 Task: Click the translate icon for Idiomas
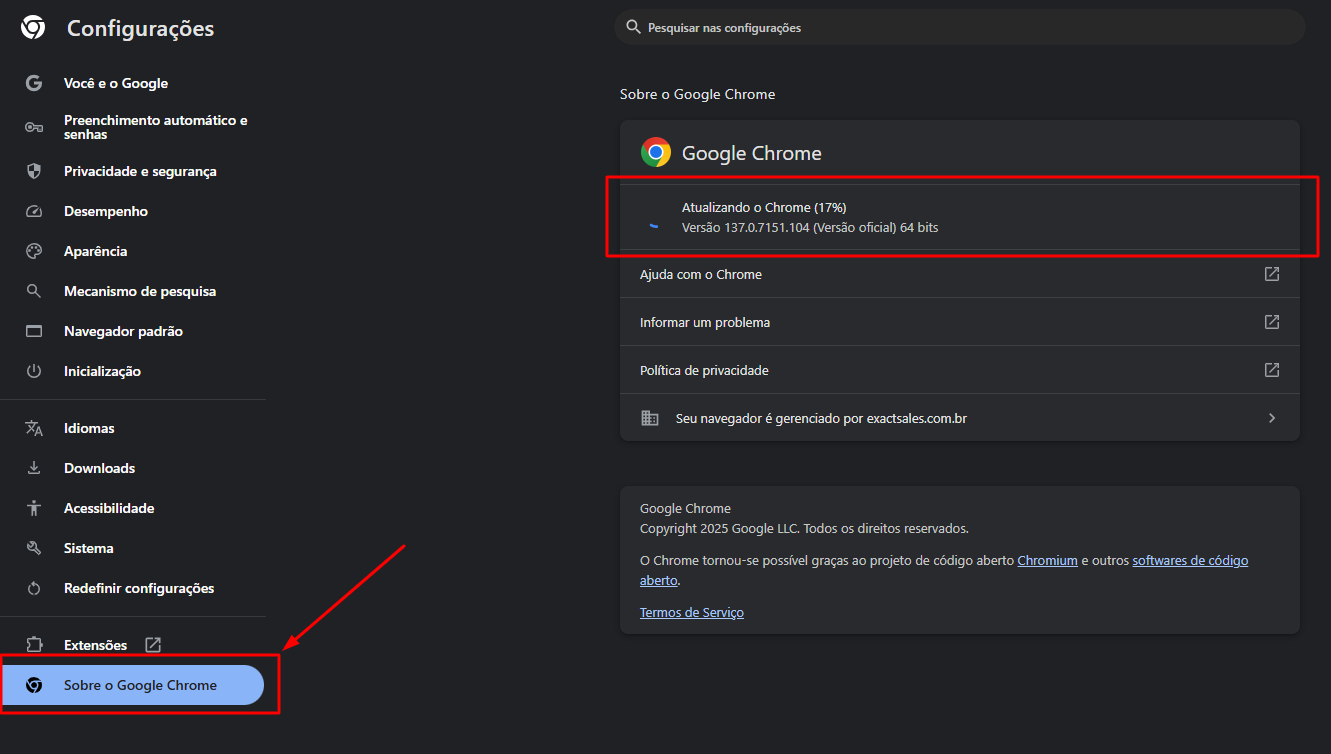(x=34, y=428)
